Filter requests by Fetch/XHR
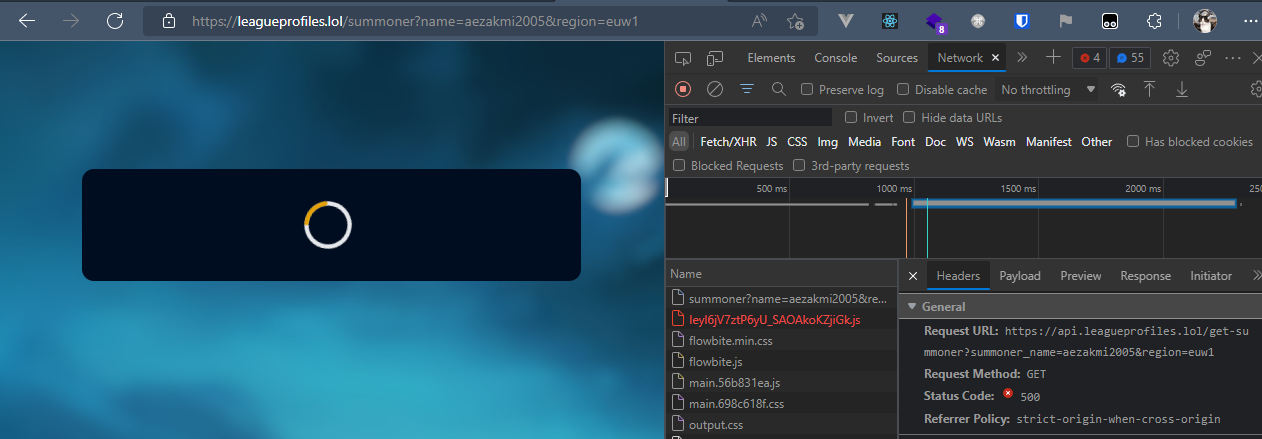 click(728, 142)
